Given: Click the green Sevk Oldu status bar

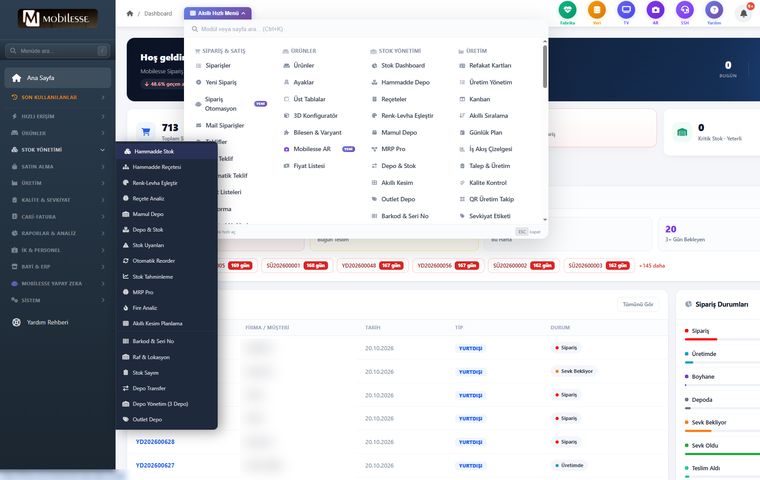Looking at the screenshot, I should [x=722, y=454].
